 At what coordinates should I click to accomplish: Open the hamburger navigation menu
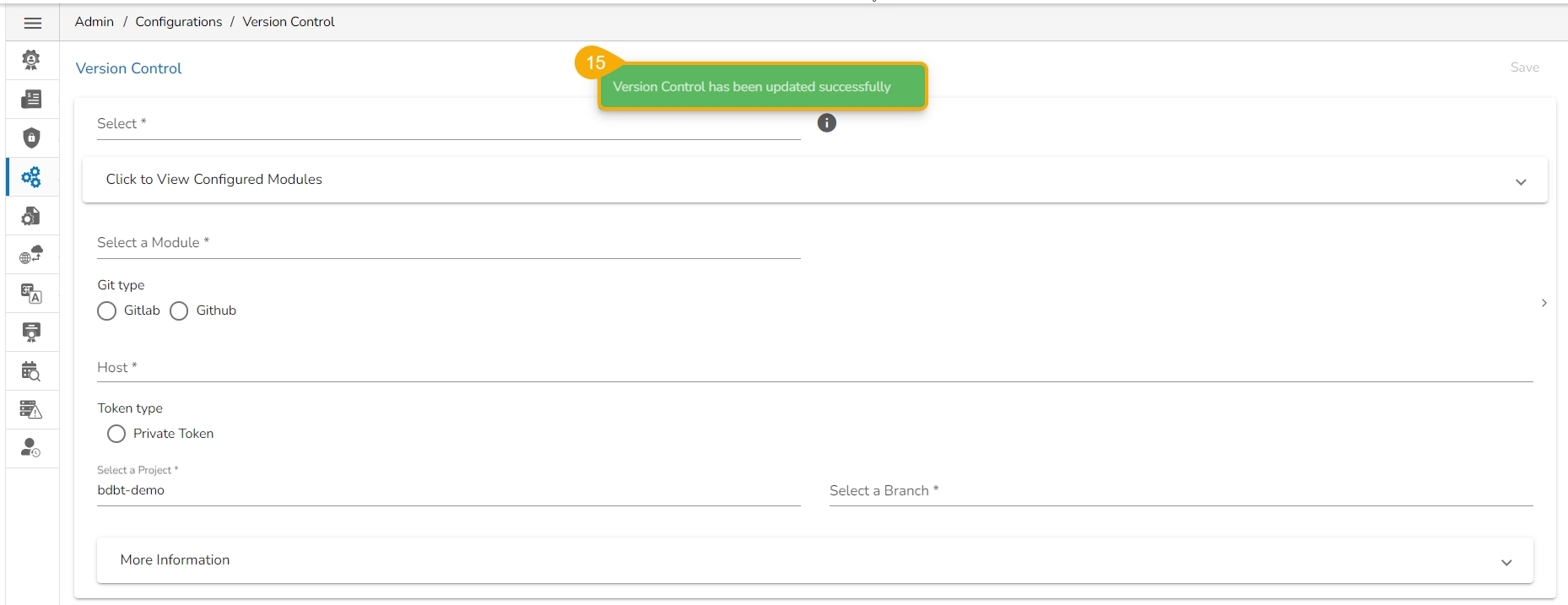(x=32, y=23)
